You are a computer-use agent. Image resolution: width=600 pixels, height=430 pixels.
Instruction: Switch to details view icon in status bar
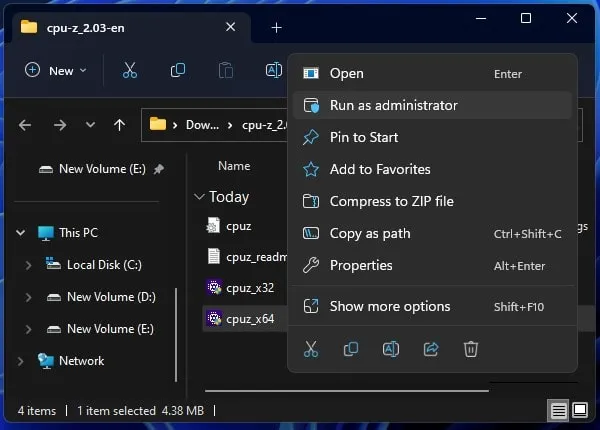point(558,411)
